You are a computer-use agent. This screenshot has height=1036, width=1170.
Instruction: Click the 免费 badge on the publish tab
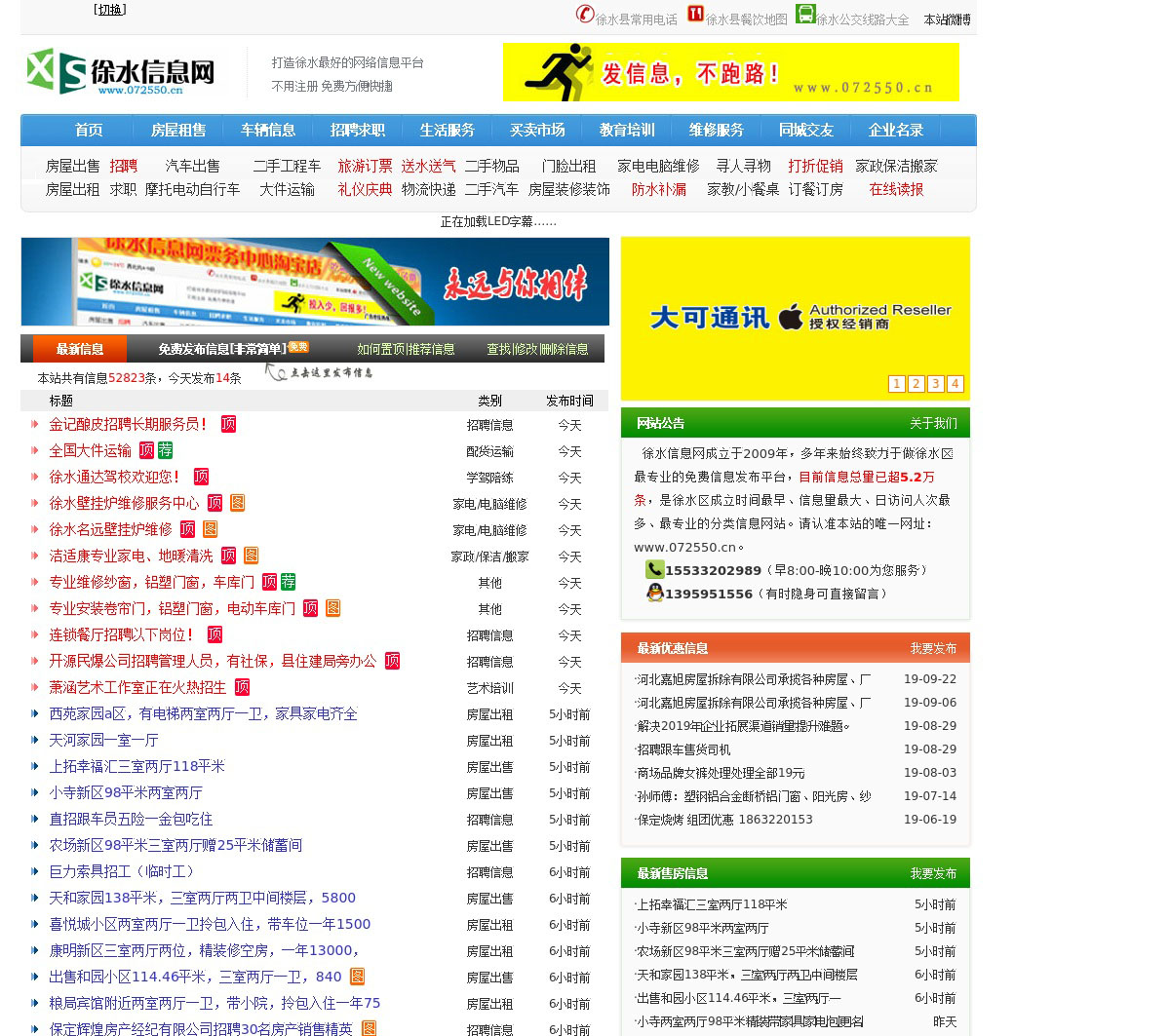pos(298,346)
